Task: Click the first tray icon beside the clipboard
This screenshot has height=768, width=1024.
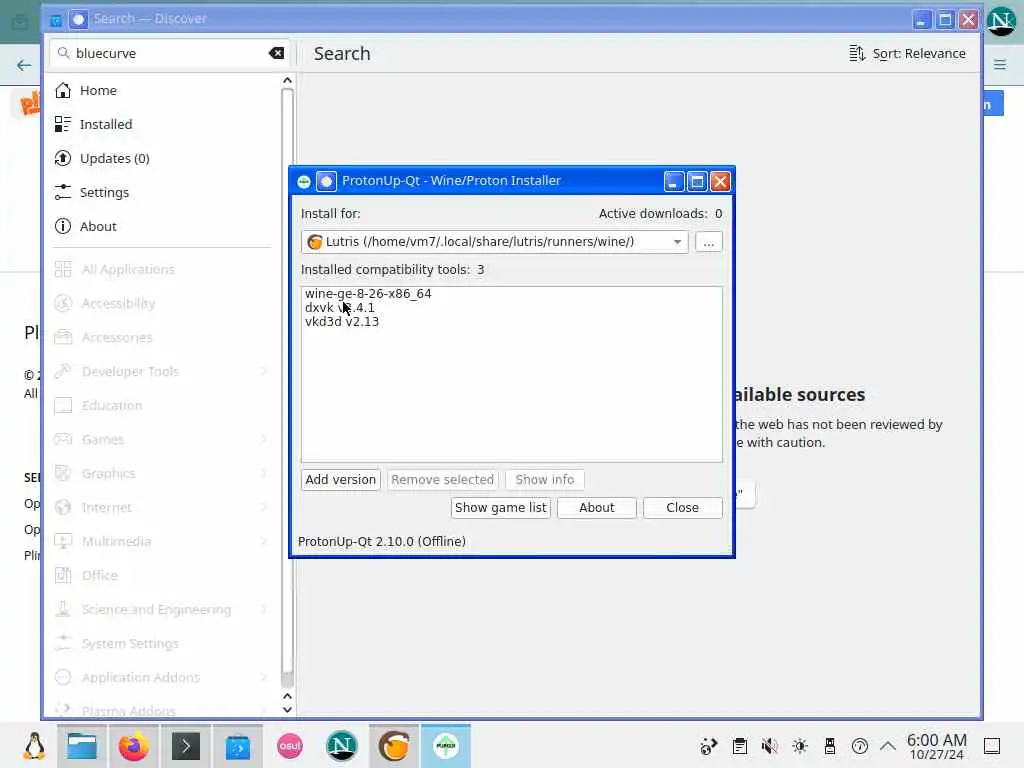Action: click(x=709, y=746)
